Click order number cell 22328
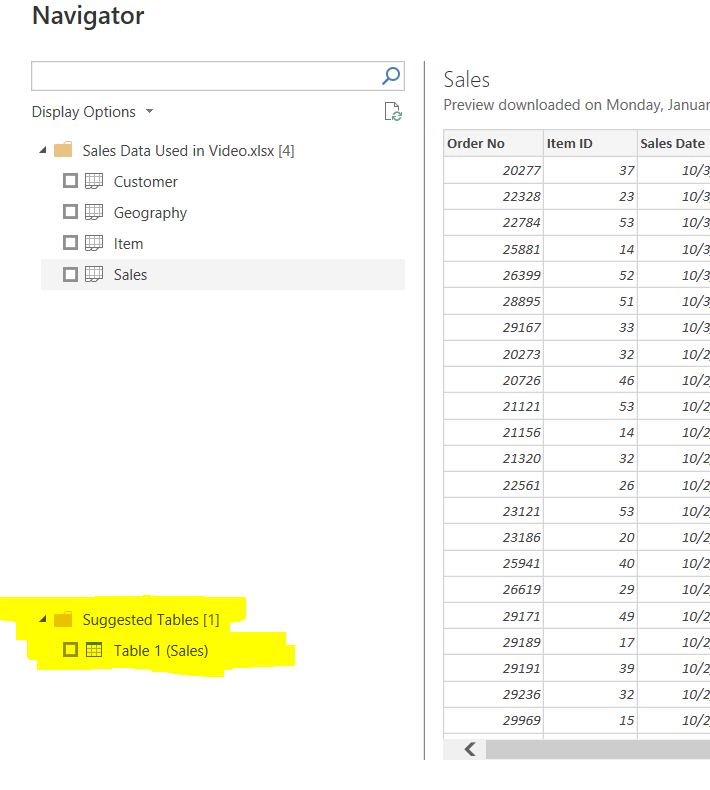The width and height of the screenshot is (710, 790). (493, 196)
